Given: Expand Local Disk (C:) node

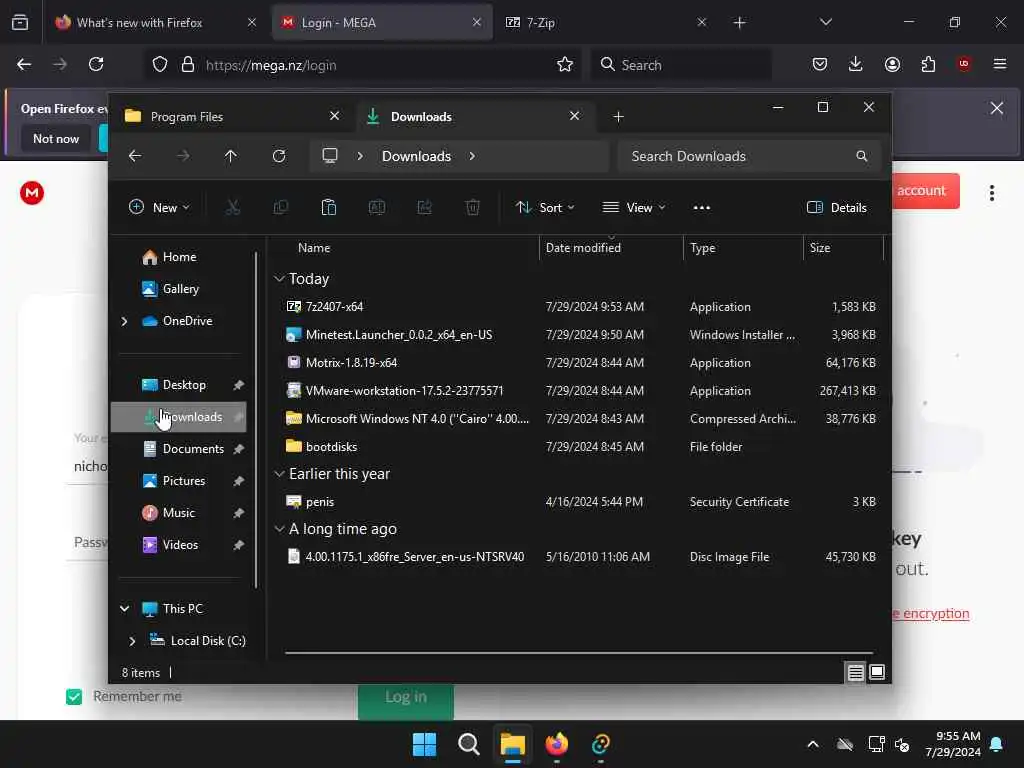Looking at the screenshot, I should [133, 641].
